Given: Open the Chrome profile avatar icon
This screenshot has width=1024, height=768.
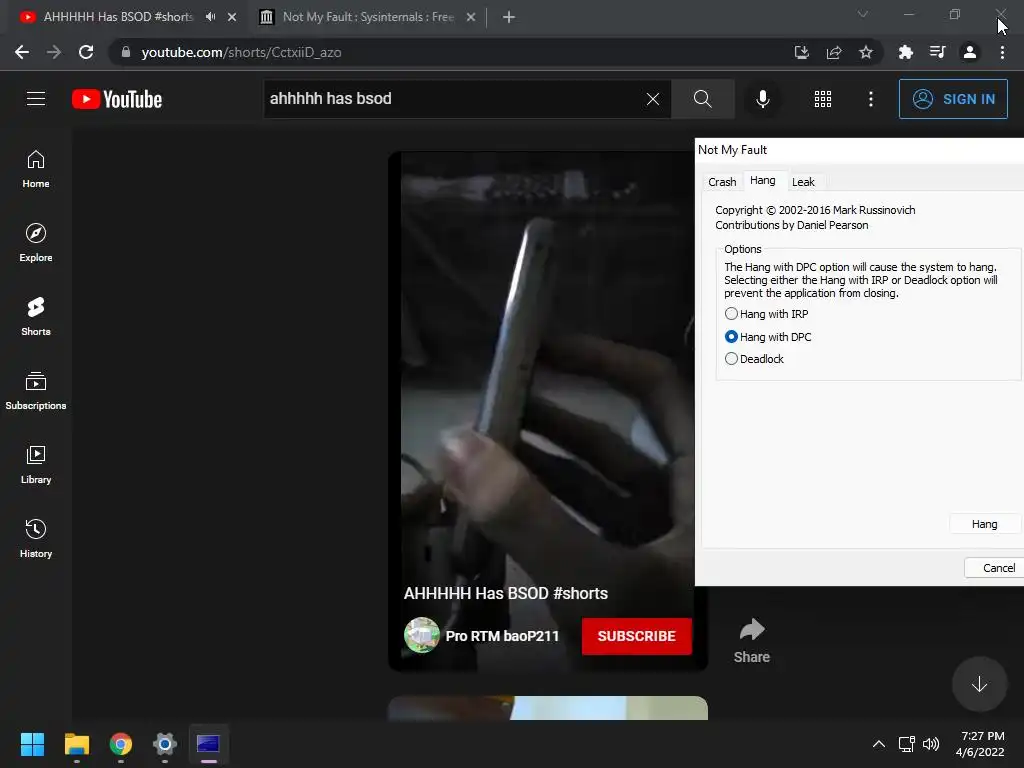Looking at the screenshot, I should (x=970, y=52).
